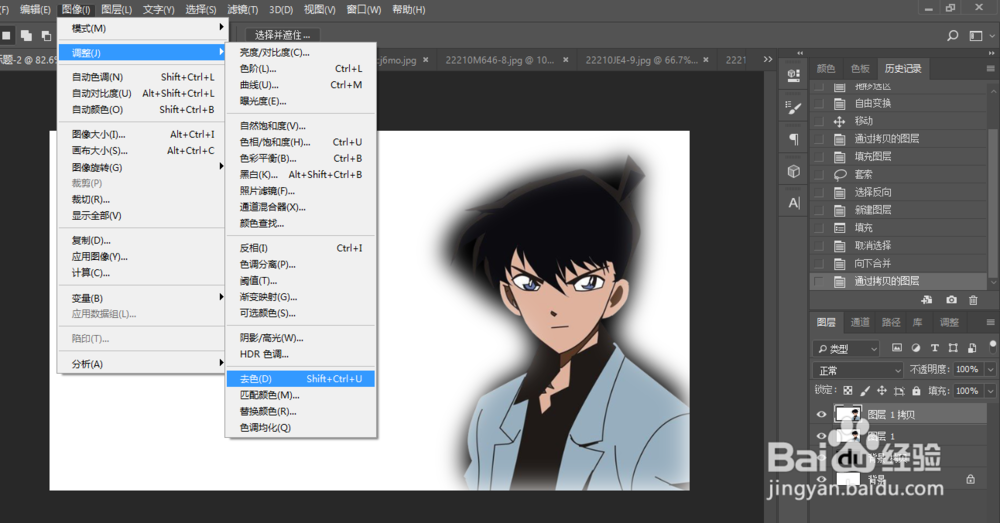Image resolution: width=1000 pixels, height=523 pixels.
Task: Filter layers by smart objects icon
Action: [x=972, y=348]
